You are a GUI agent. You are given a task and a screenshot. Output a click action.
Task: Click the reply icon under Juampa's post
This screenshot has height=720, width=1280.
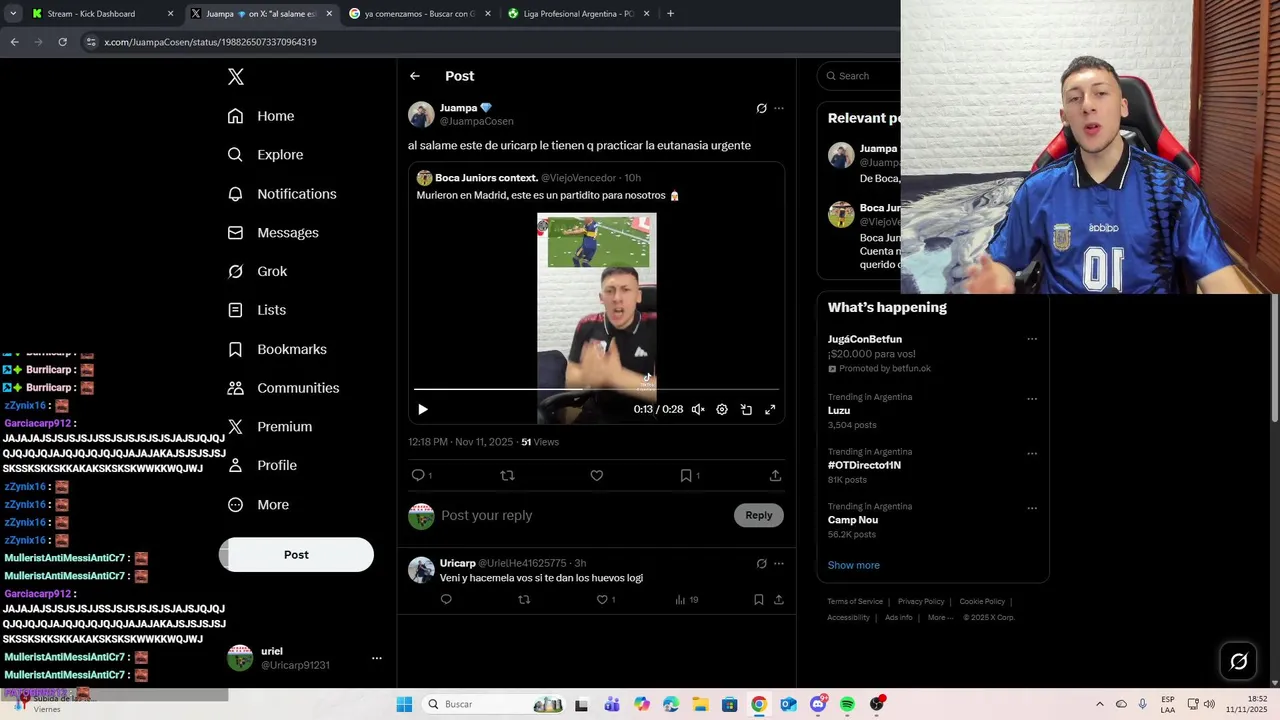(x=419, y=476)
